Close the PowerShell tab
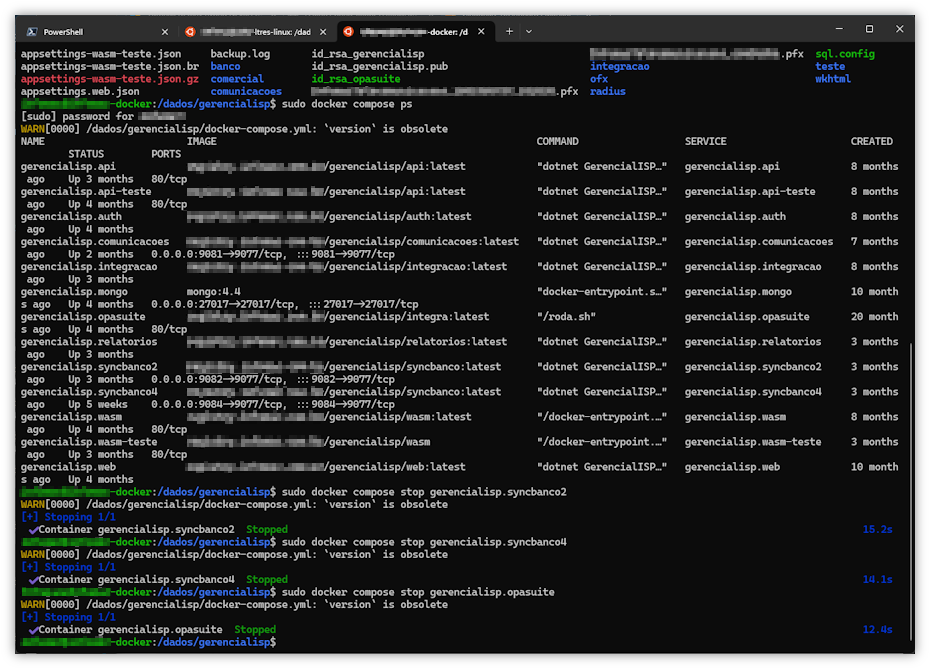 (x=165, y=31)
